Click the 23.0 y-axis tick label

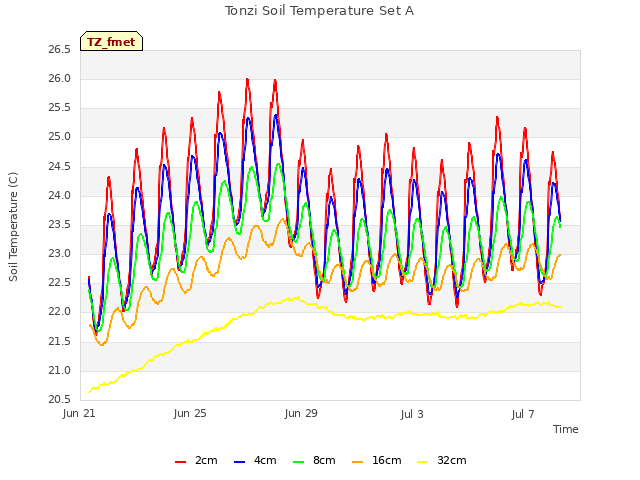point(60,254)
